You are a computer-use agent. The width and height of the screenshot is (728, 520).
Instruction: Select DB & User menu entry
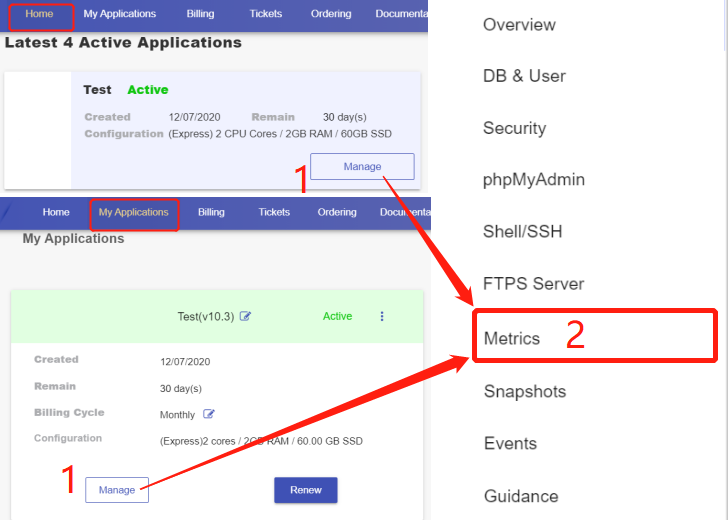pos(524,76)
